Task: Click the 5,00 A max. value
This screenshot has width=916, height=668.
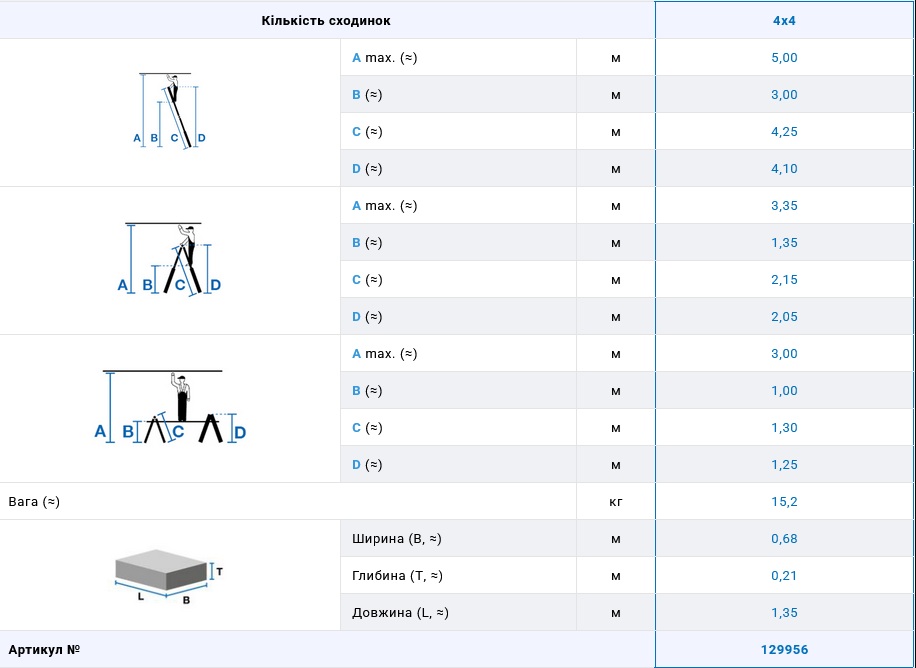Action: pos(784,58)
